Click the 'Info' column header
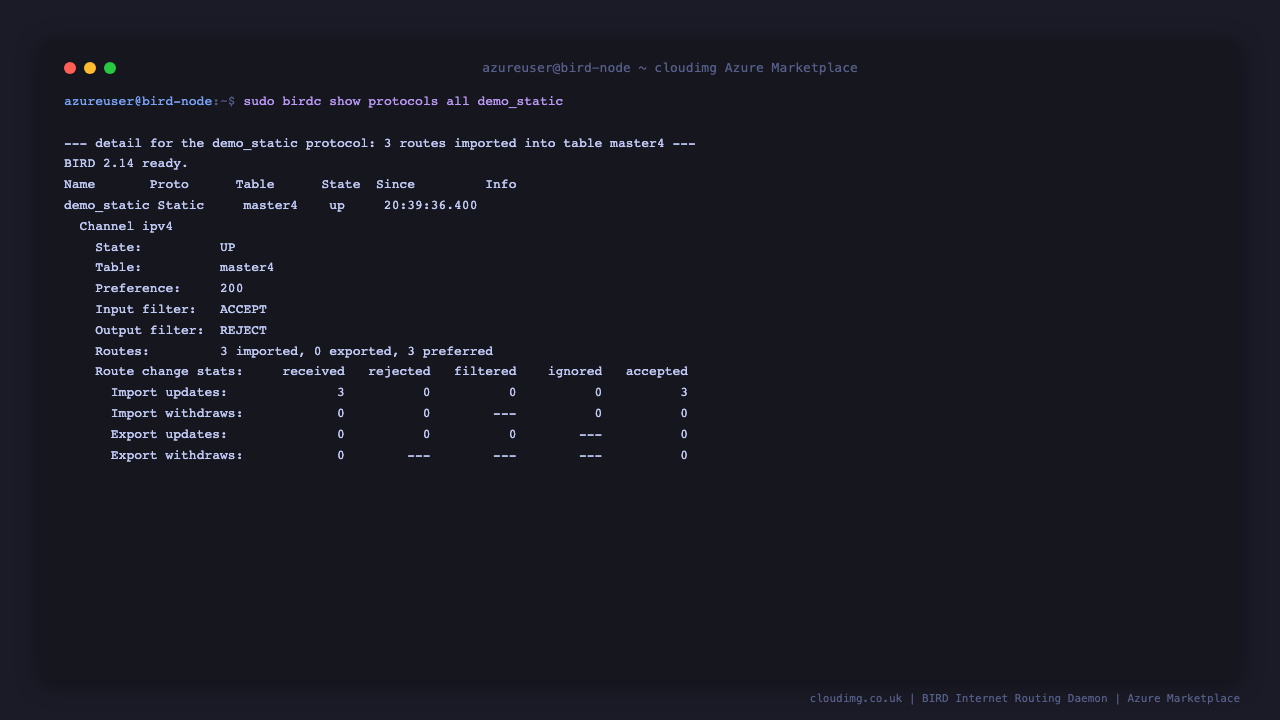 (501, 184)
